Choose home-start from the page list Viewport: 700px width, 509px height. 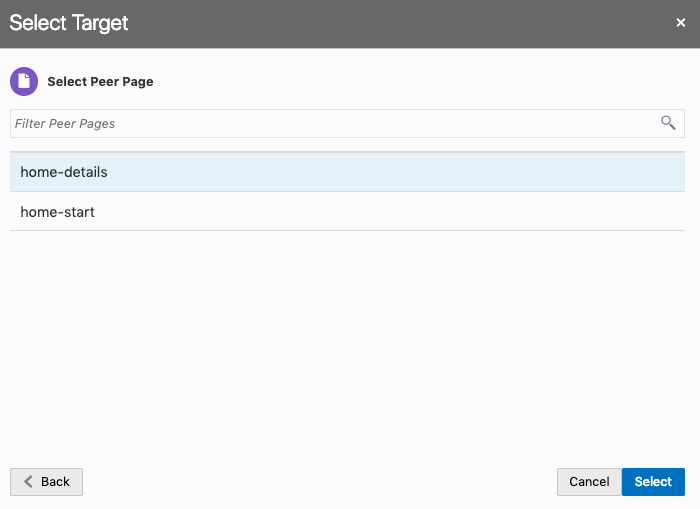347,212
